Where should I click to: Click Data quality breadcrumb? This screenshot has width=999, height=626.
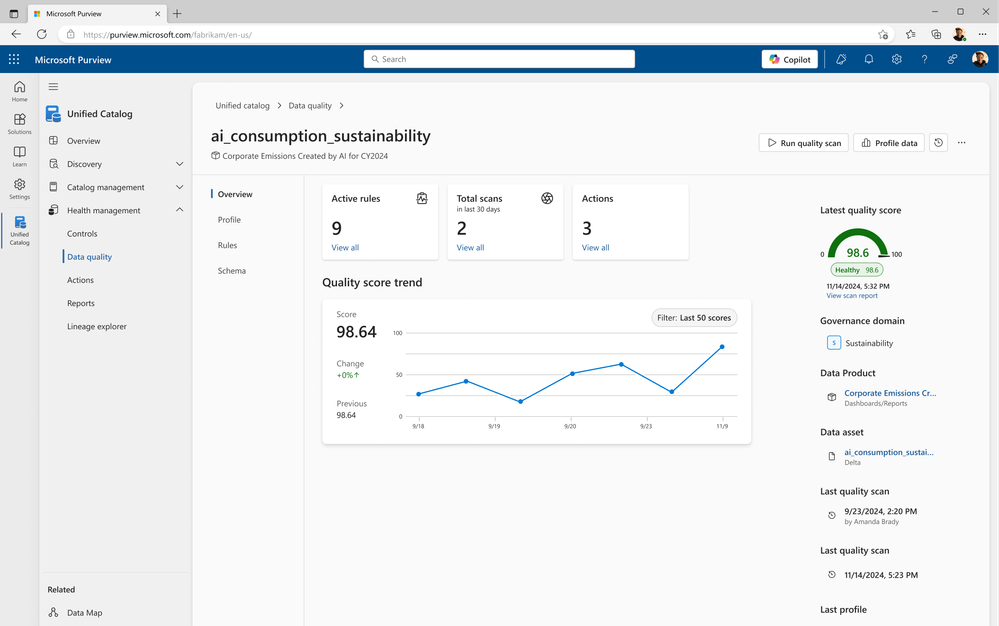pyautogui.click(x=310, y=106)
